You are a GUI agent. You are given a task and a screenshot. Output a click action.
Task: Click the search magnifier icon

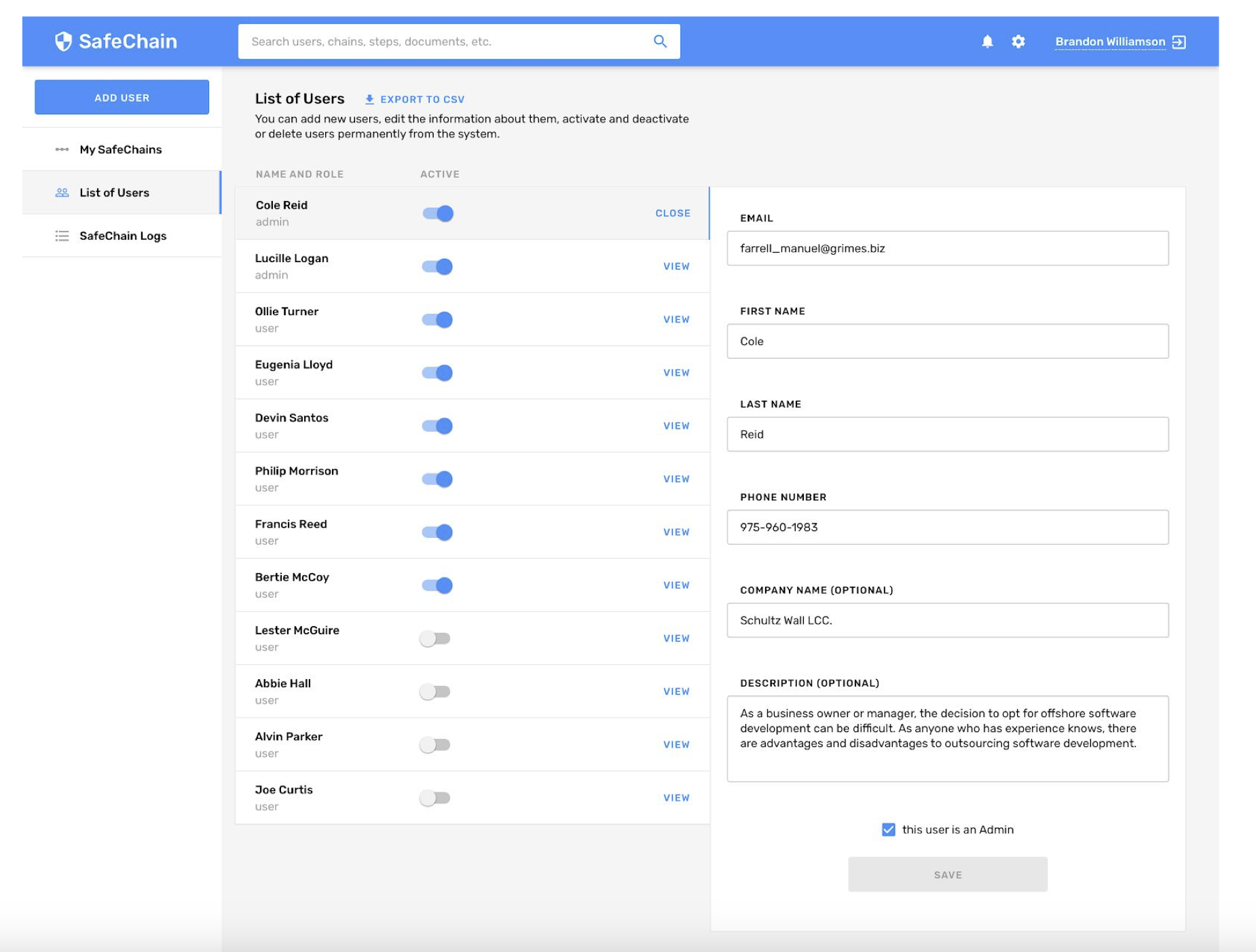coord(660,41)
